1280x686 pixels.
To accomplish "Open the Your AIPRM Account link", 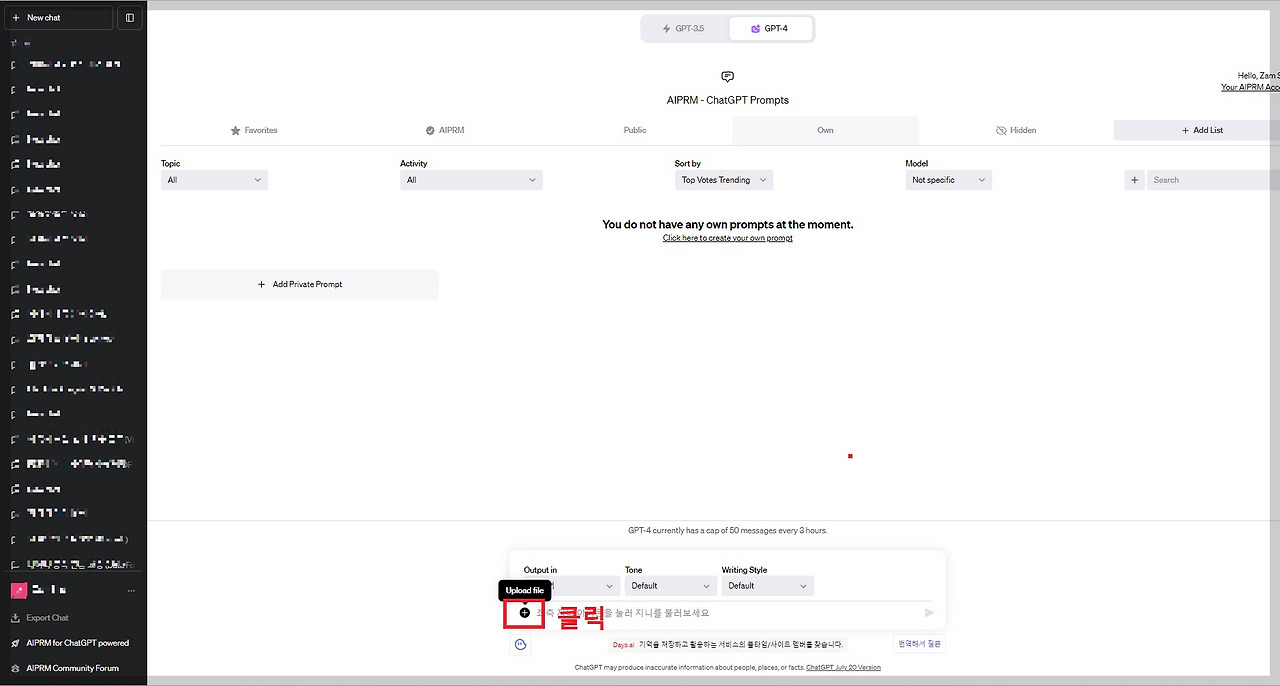I will pyautogui.click(x=1250, y=87).
